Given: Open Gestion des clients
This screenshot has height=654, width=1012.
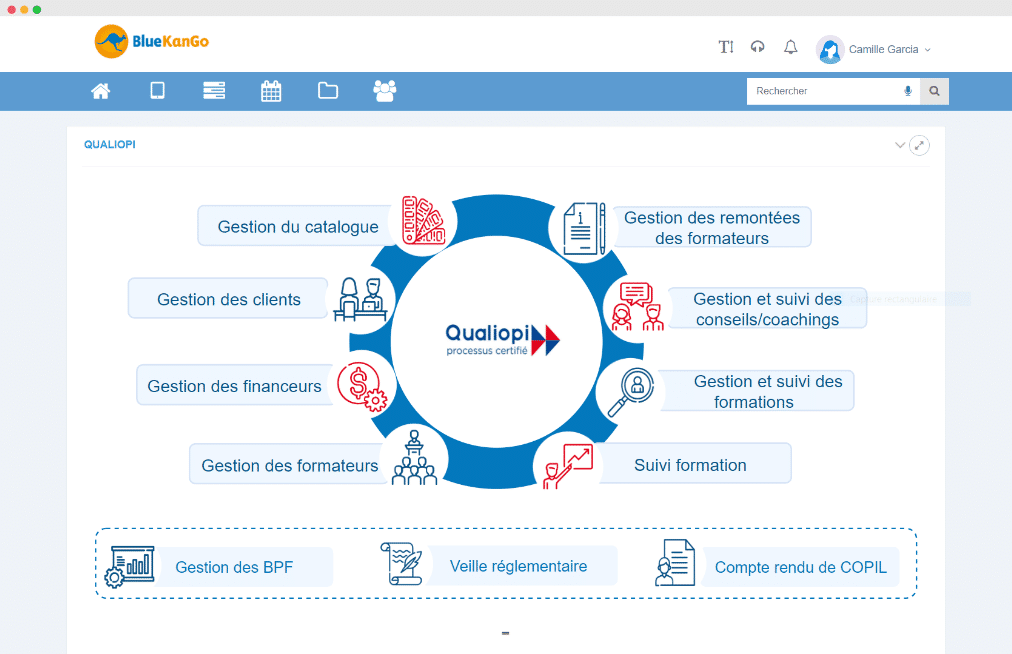Looking at the screenshot, I should tap(229, 299).
